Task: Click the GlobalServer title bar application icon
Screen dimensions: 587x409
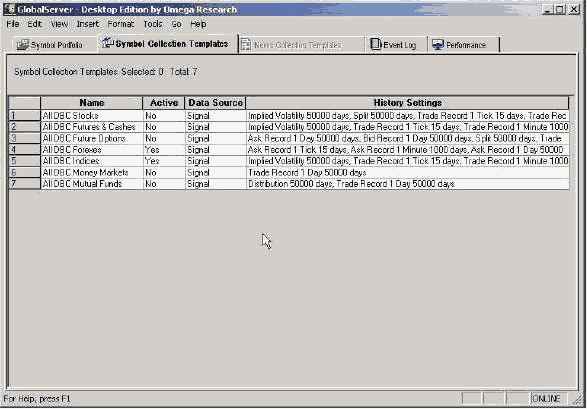Action: click(9, 9)
